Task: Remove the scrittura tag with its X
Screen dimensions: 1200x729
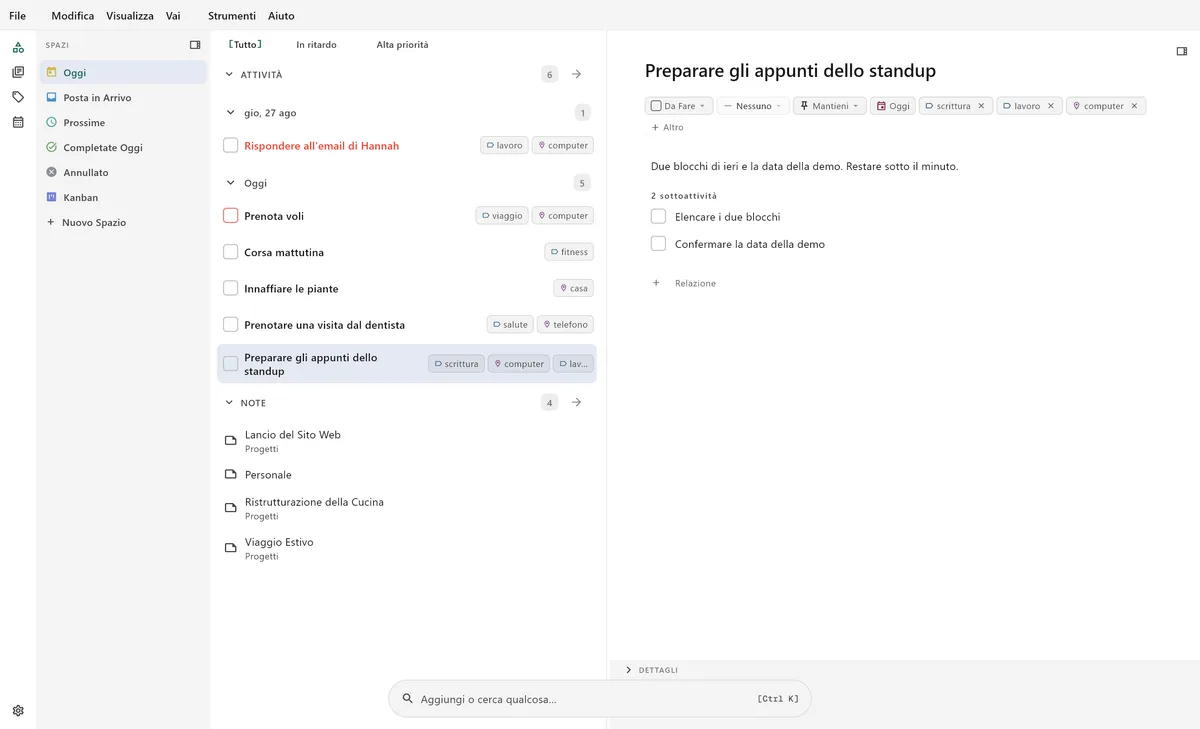Action: pyautogui.click(x=981, y=106)
